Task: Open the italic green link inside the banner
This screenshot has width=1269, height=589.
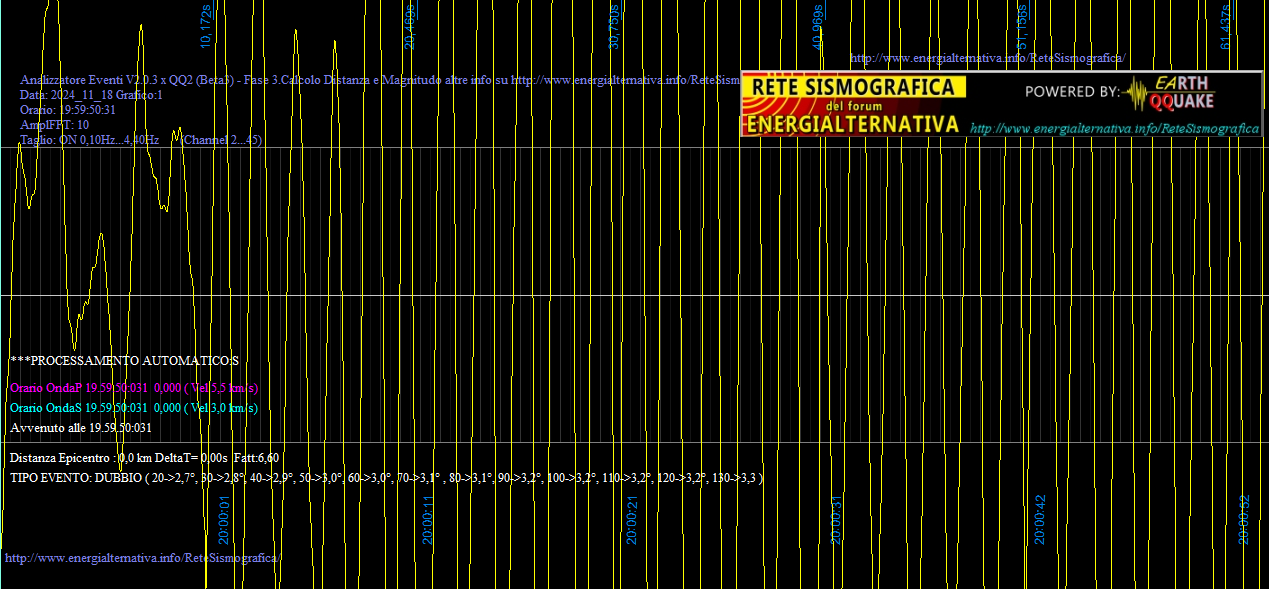Action: point(1114,129)
